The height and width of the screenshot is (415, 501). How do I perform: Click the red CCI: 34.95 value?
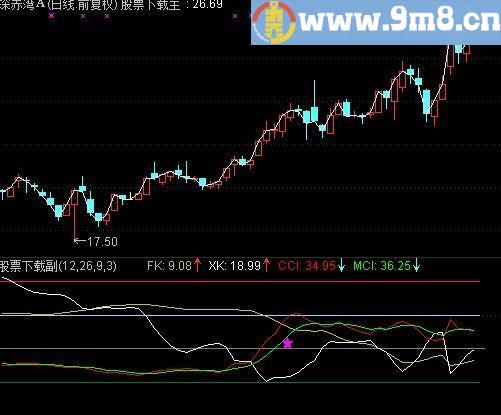pos(307,266)
